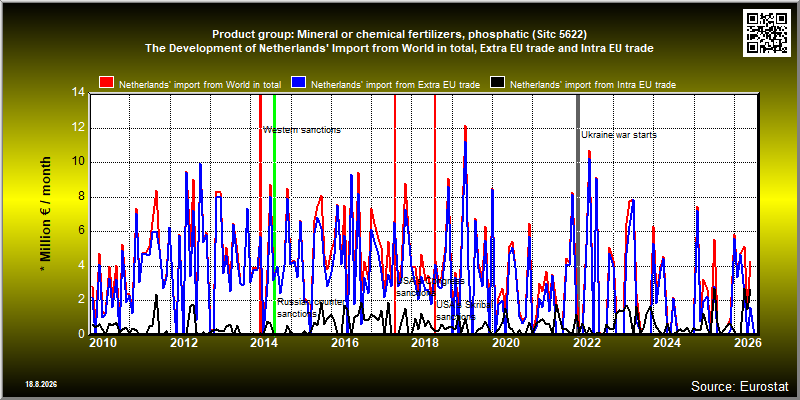This screenshot has width=800, height=400.
Task: Click the x-axis year 2010
Action: click(103, 343)
